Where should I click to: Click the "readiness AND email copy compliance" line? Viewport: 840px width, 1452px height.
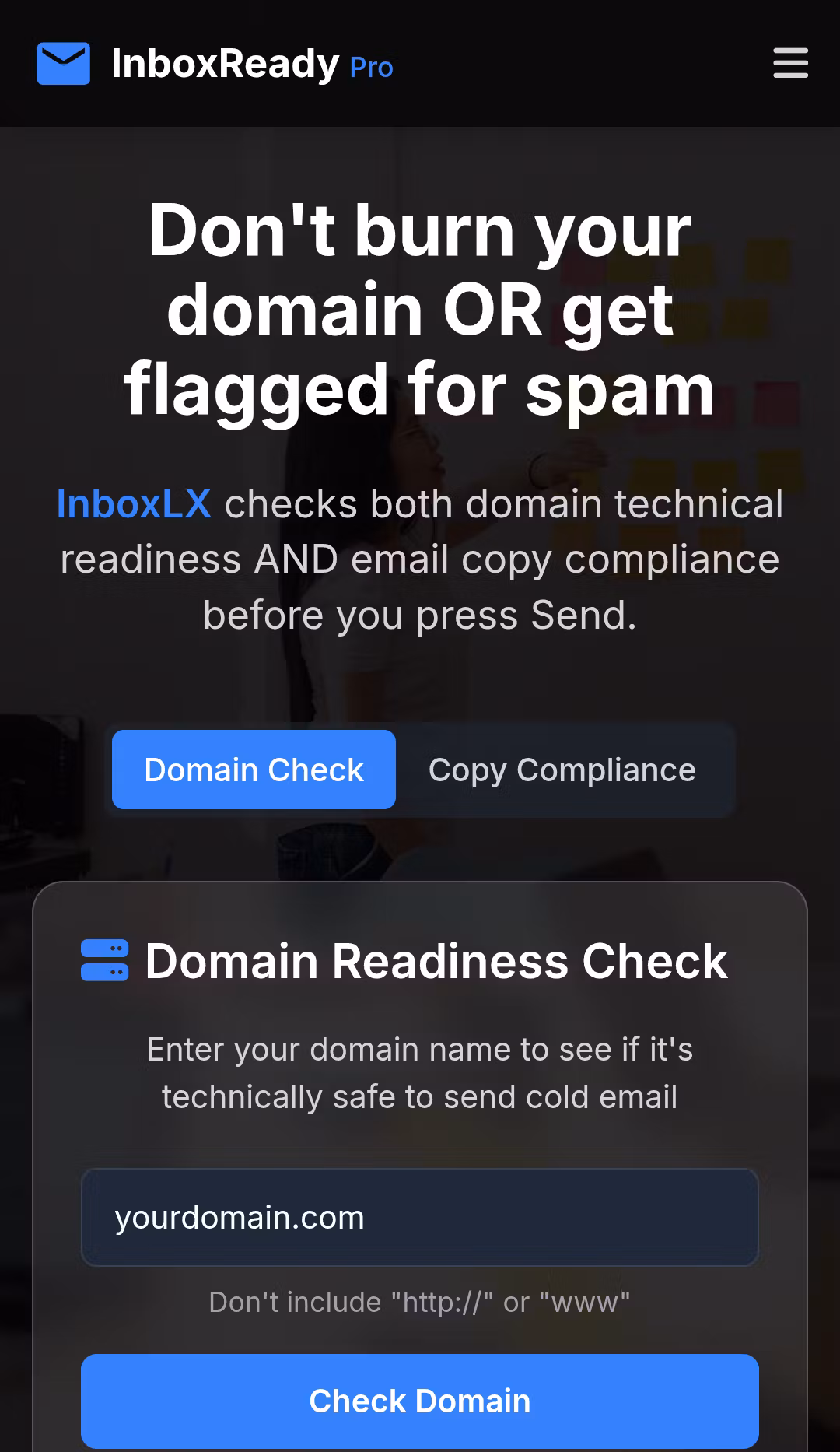[420, 559]
